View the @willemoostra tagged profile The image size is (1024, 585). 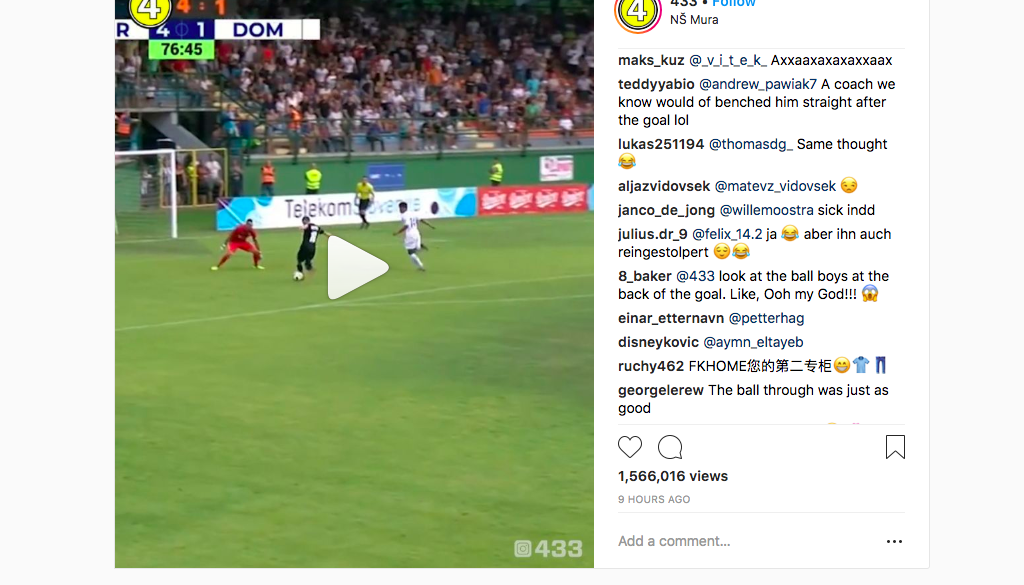coord(767,210)
